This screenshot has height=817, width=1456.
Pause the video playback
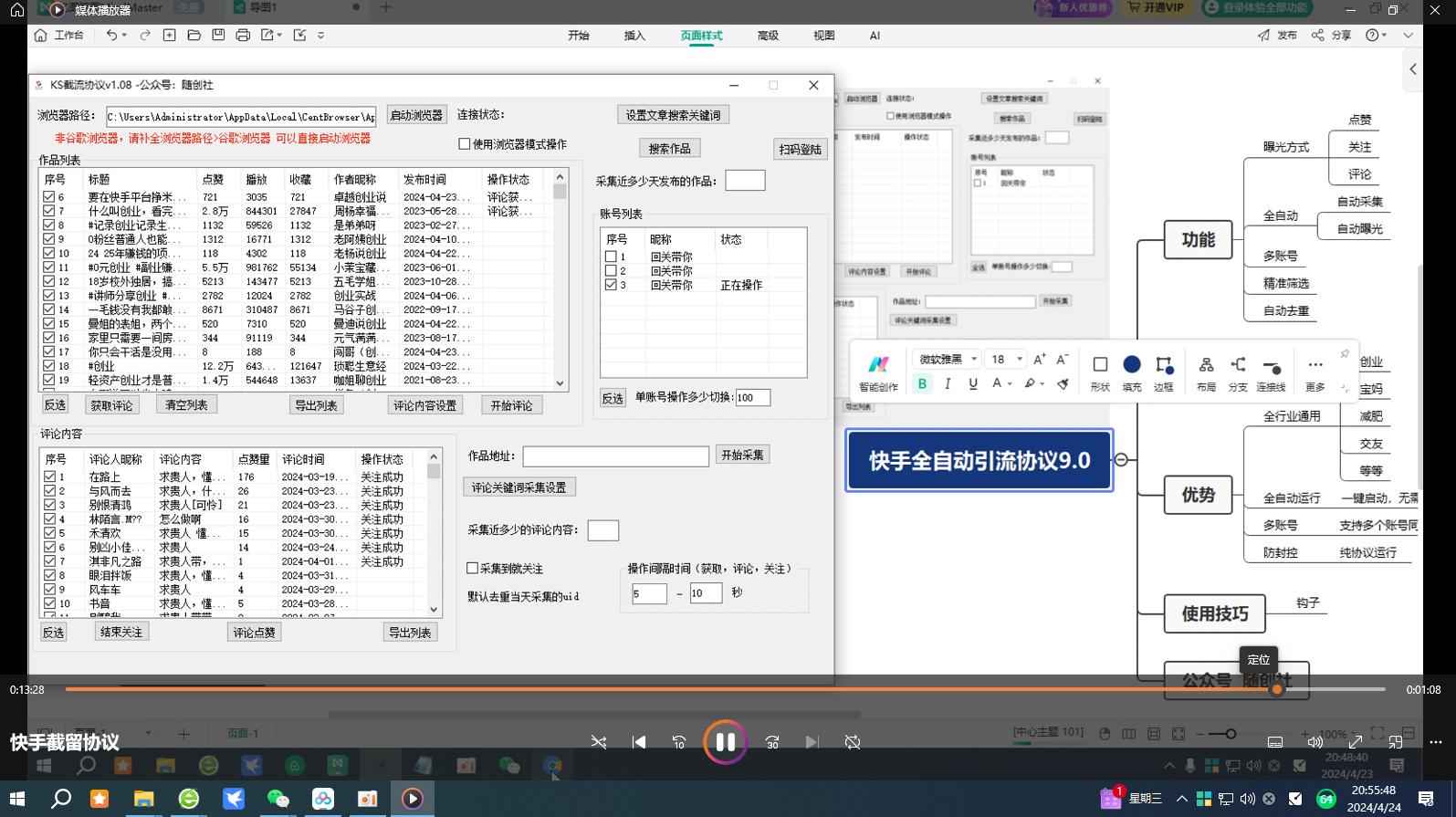click(x=725, y=742)
